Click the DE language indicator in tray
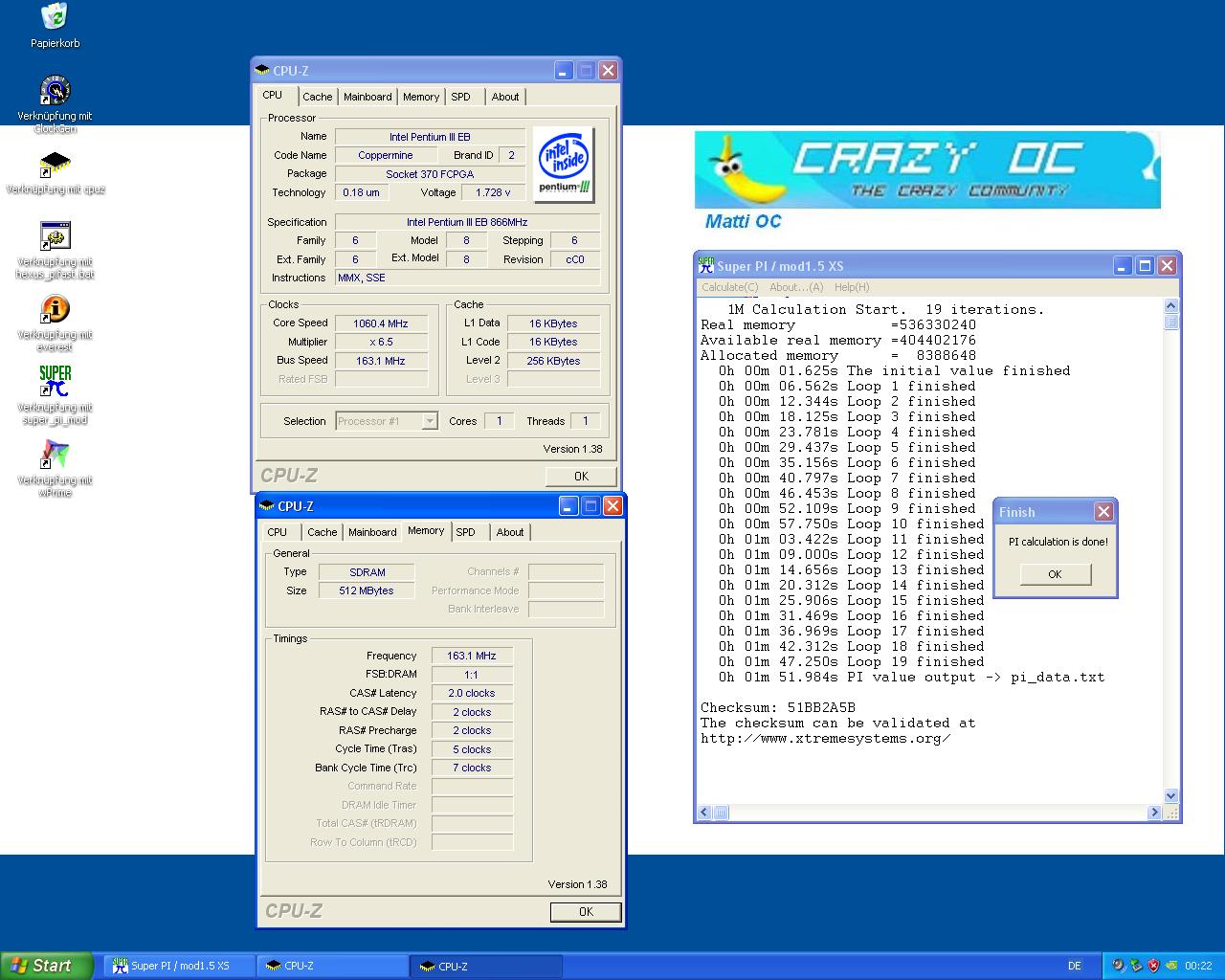 (1074, 966)
